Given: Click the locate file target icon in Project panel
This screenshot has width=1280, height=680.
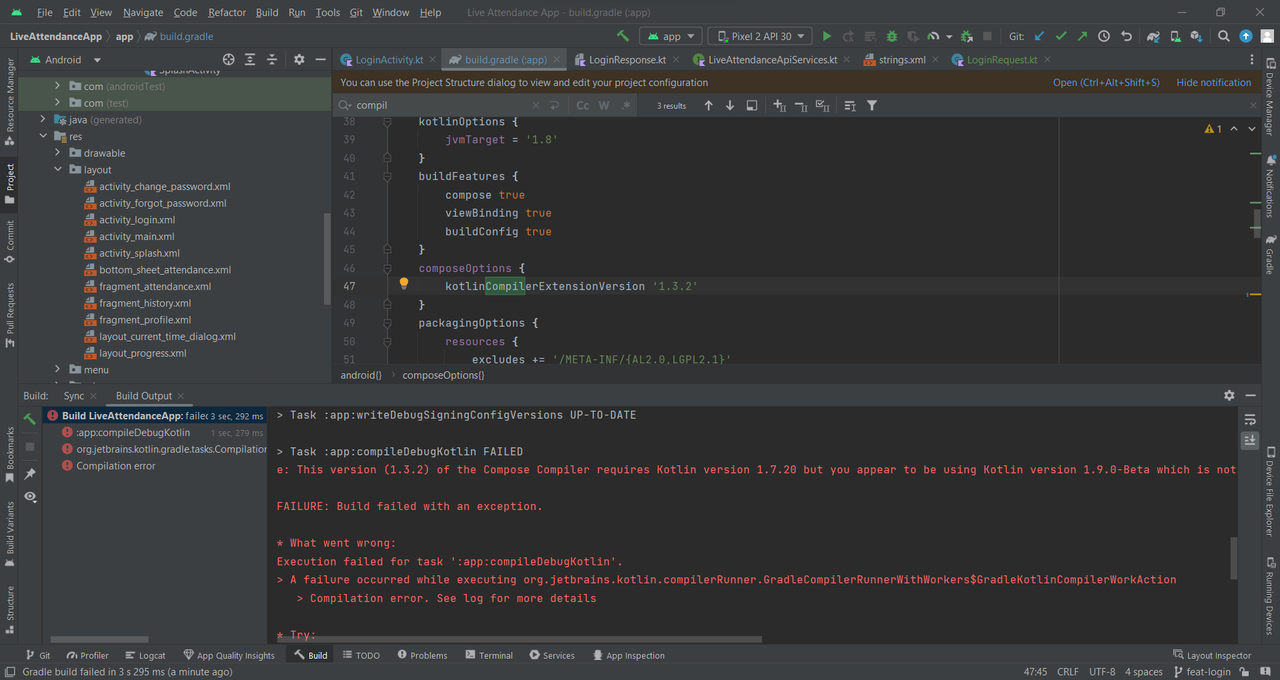Looking at the screenshot, I should [x=228, y=60].
